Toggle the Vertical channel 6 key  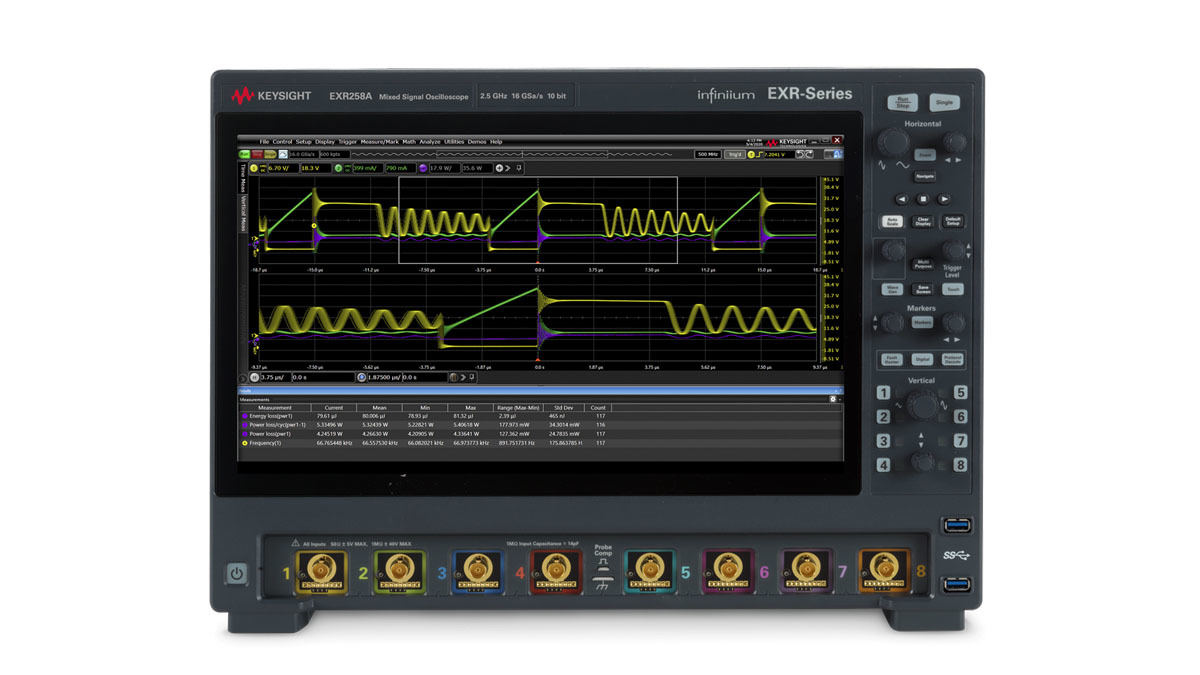960,417
